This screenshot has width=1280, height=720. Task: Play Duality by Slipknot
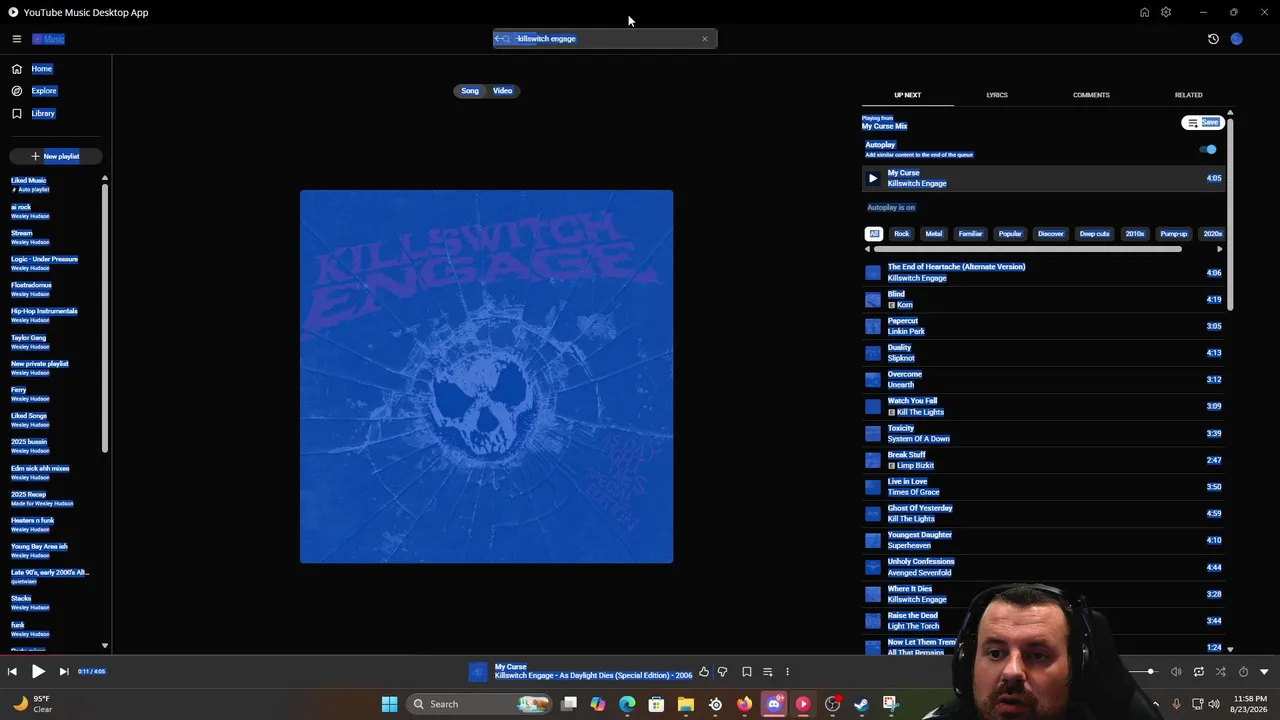1044,353
